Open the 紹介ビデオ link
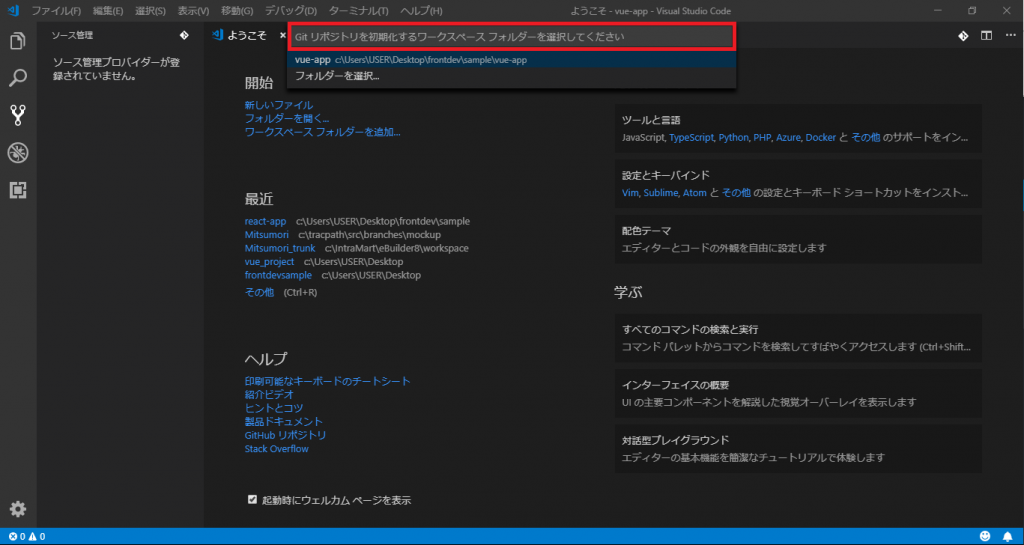Viewport: 1024px width, 545px height. point(269,394)
